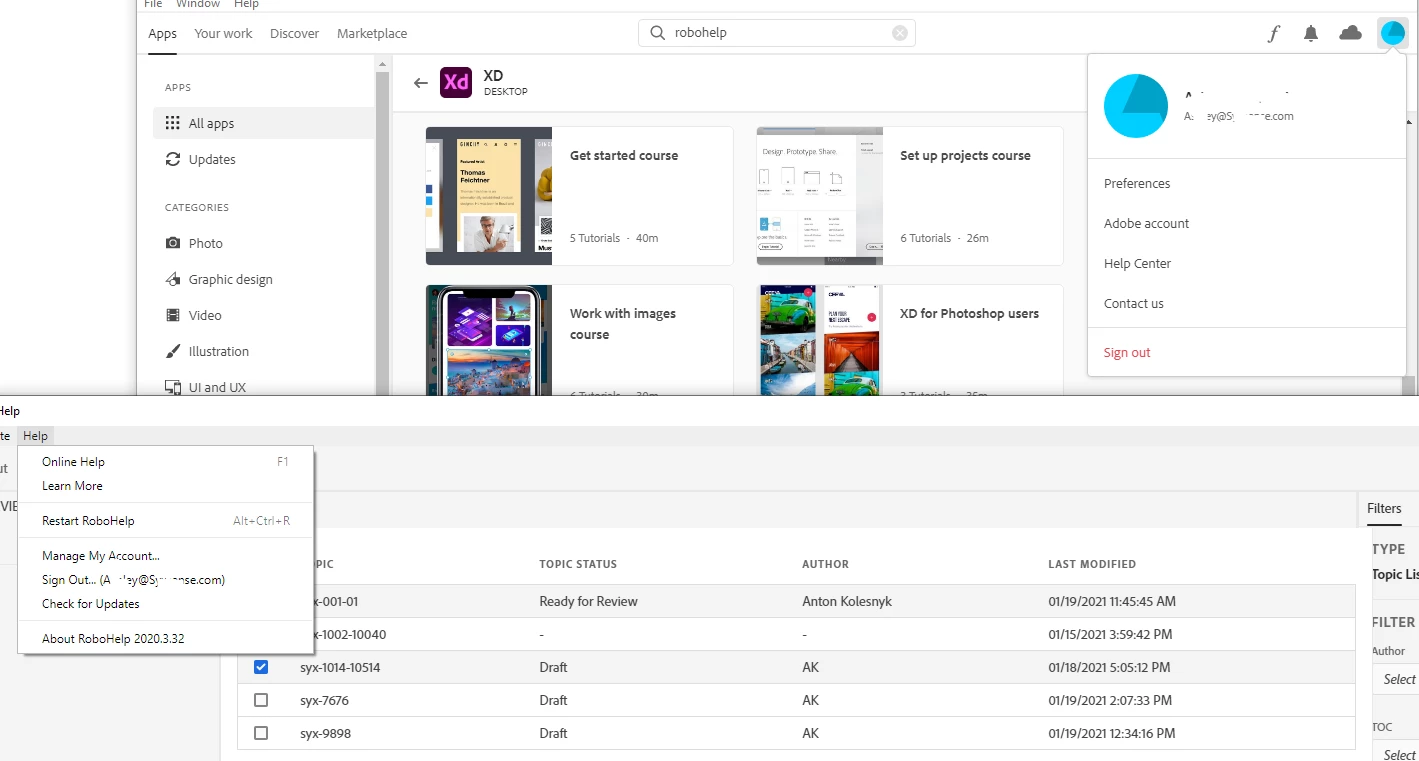
Task: Switch to the Apps tab
Action: [x=163, y=33]
